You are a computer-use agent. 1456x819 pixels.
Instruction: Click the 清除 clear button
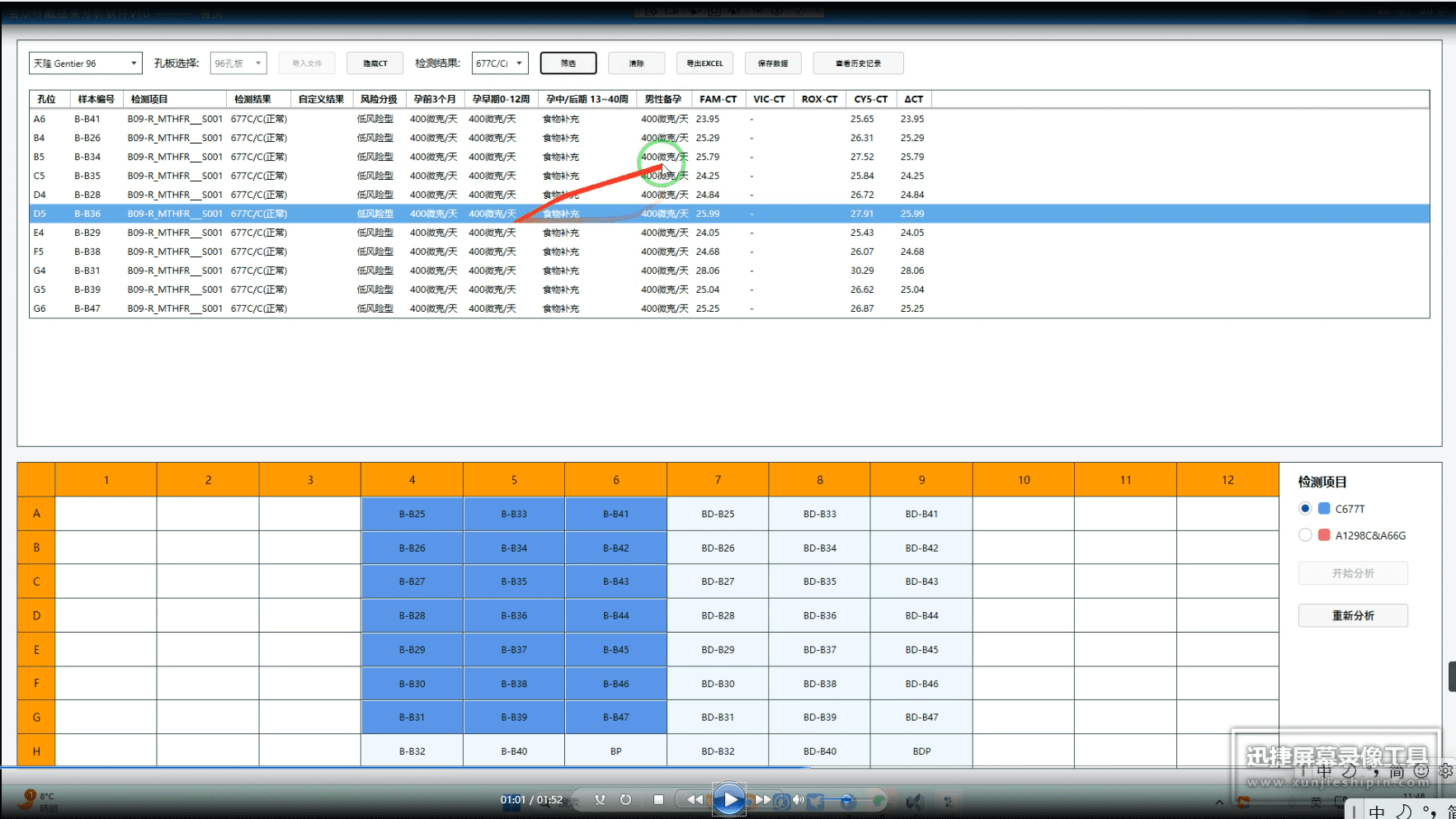tap(637, 64)
